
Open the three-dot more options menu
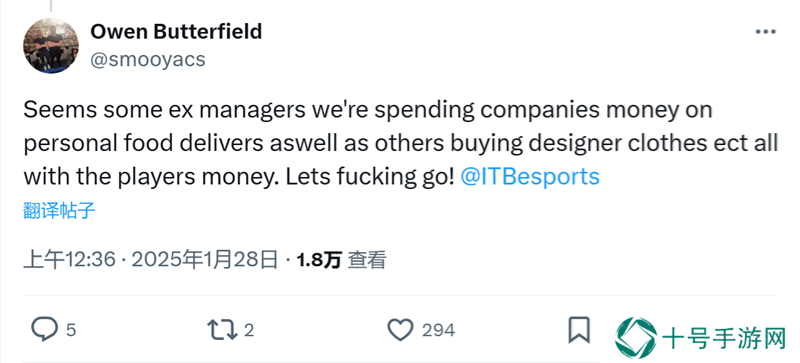(x=765, y=32)
